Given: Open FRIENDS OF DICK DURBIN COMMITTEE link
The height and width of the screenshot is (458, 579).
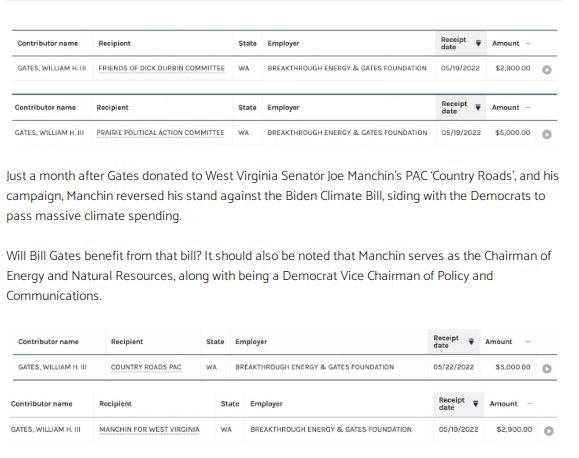Looking at the screenshot, I should pyautogui.click(x=161, y=68).
